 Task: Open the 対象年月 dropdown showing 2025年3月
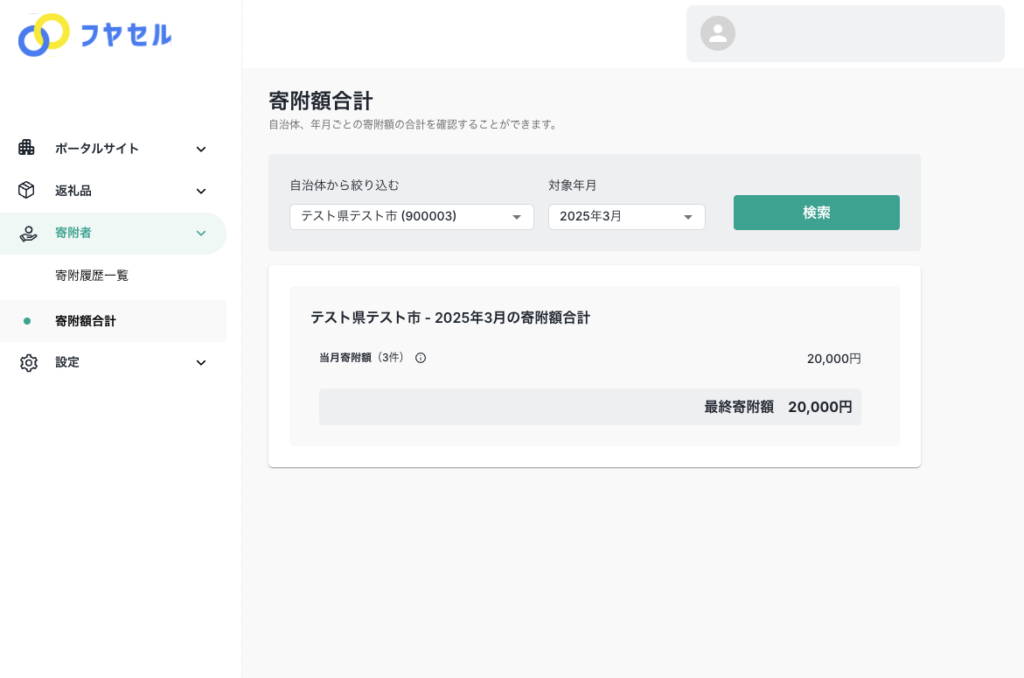(626, 217)
